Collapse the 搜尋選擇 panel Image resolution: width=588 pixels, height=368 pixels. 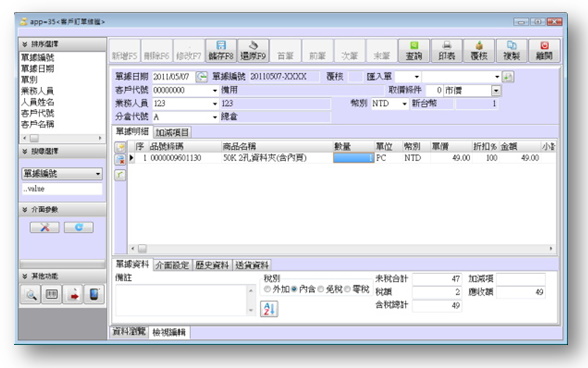pyautogui.click(x=24, y=151)
